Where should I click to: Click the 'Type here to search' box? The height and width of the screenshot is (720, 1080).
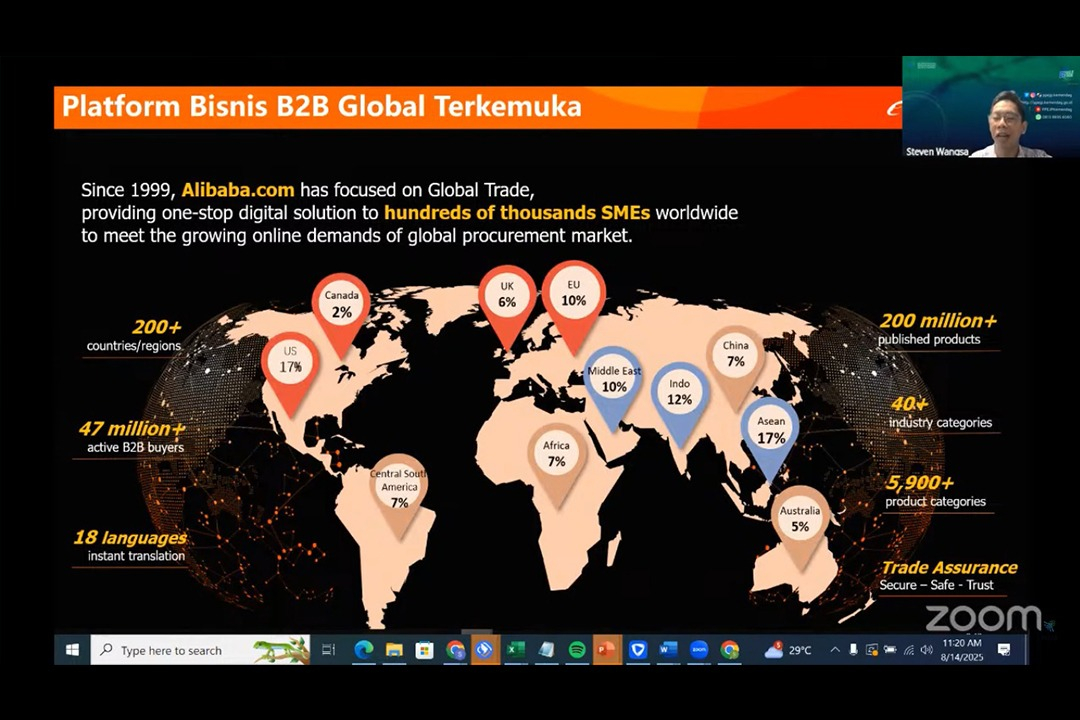tap(200, 650)
